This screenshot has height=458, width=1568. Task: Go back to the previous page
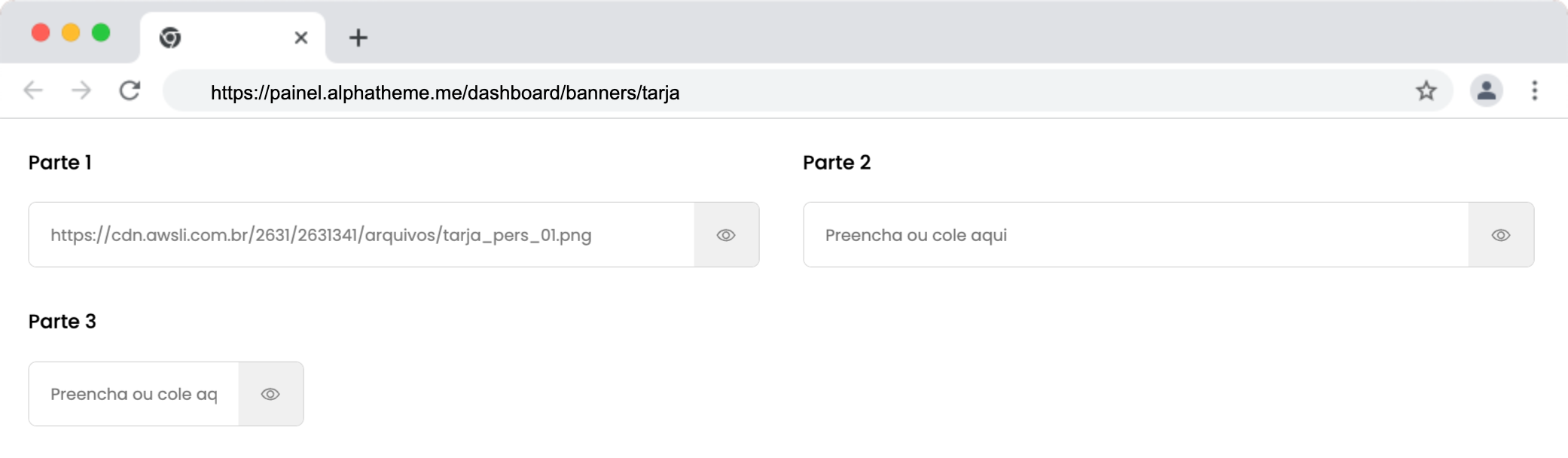click(x=33, y=91)
